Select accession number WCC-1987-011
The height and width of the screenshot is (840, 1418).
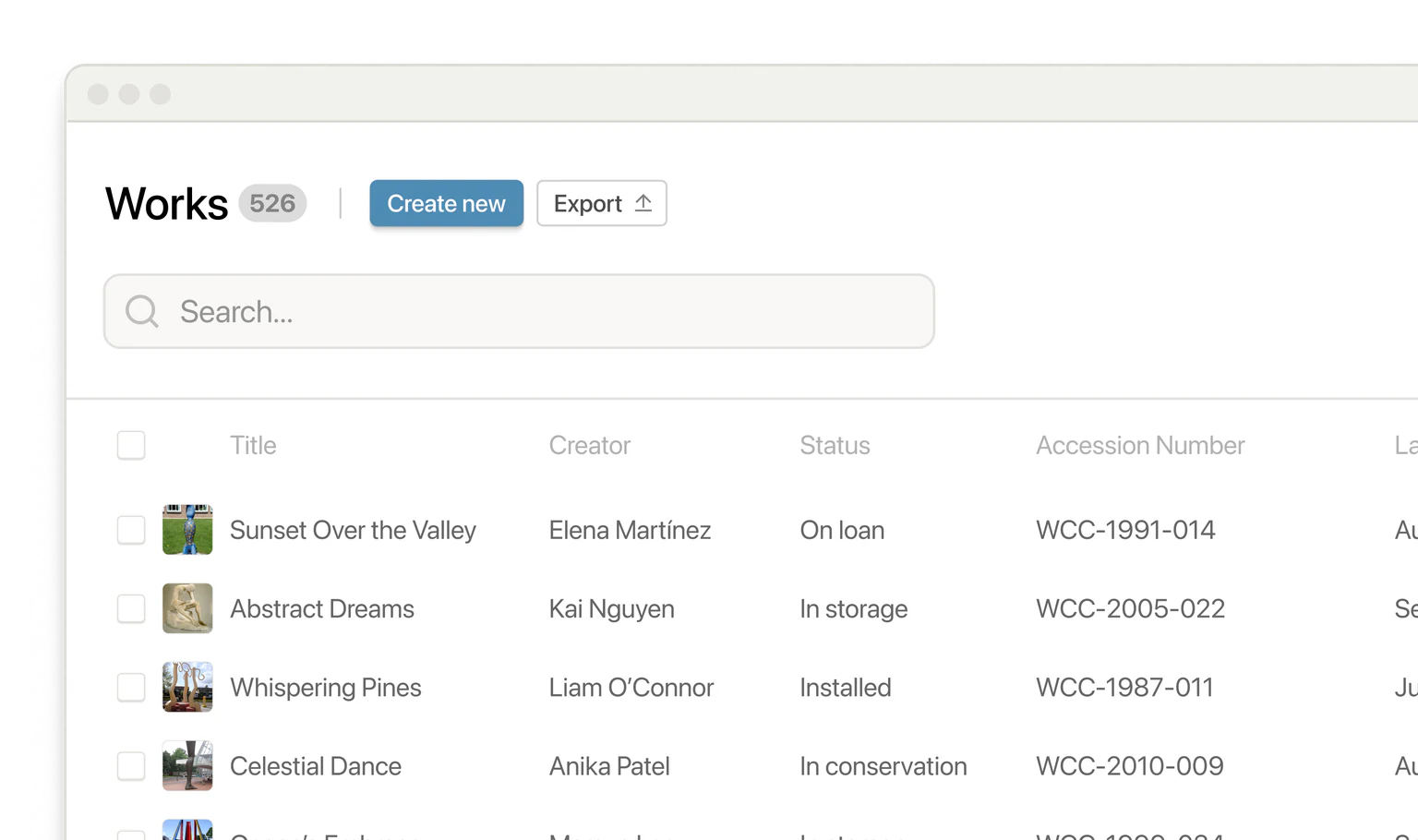(1124, 688)
